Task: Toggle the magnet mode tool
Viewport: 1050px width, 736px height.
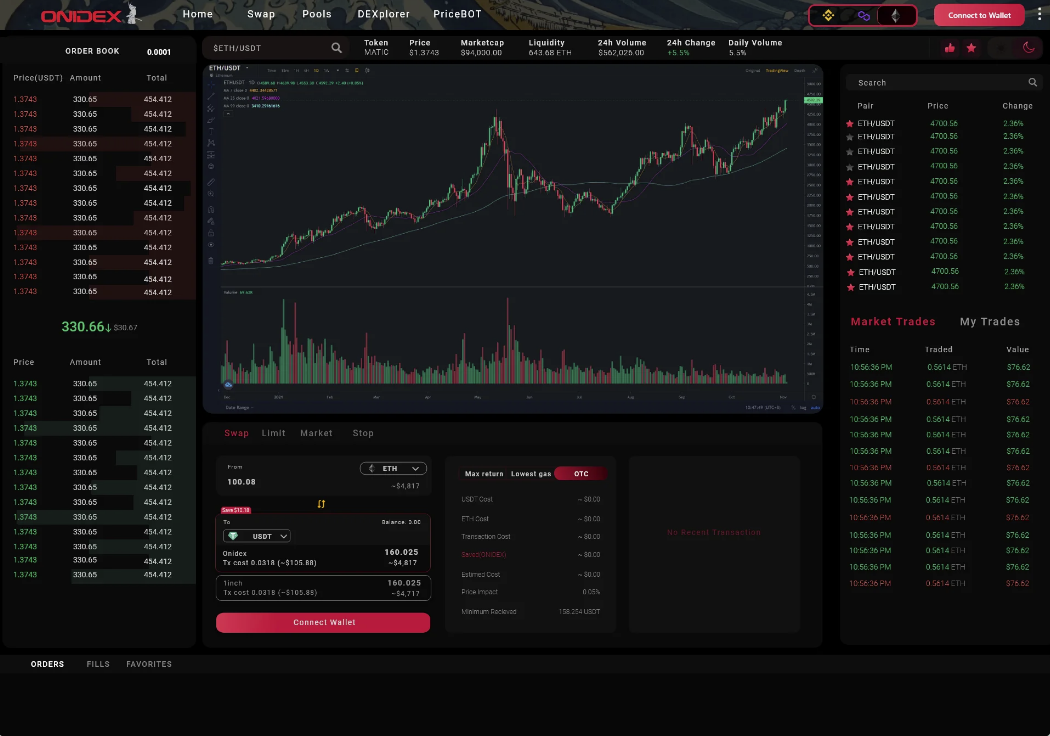Action: click(210, 210)
